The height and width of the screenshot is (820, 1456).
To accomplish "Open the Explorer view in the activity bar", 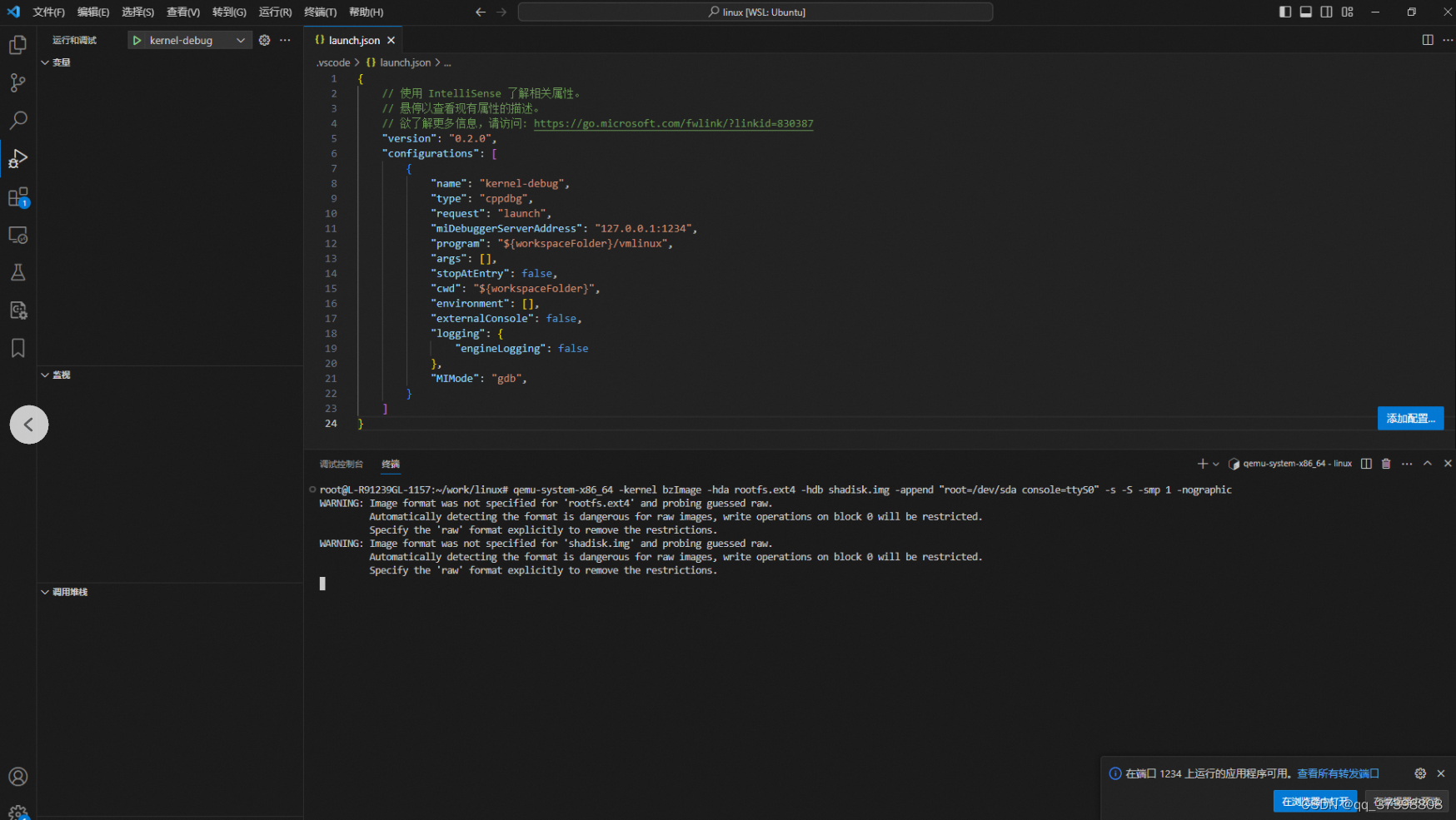I will click(x=17, y=44).
